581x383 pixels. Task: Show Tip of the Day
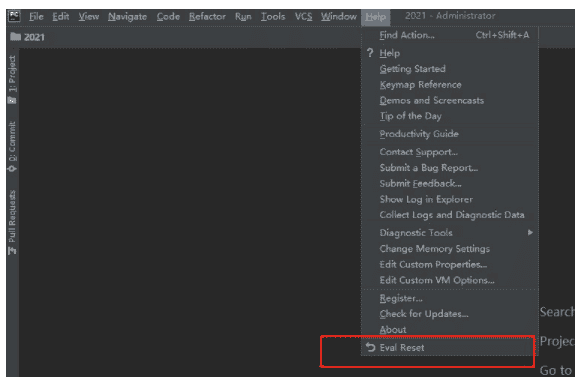coord(450,116)
